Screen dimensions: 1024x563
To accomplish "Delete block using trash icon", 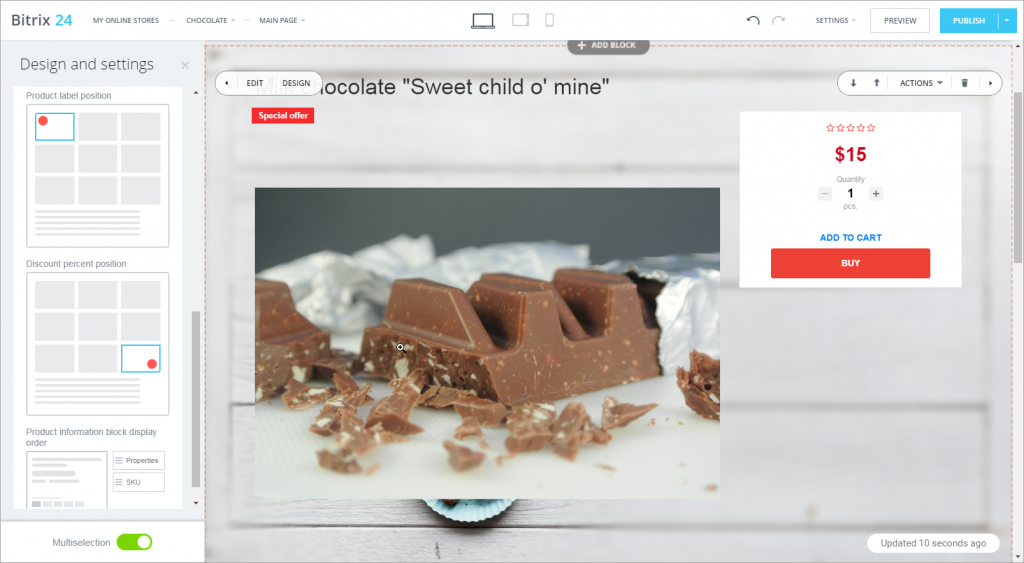I will 965,83.
